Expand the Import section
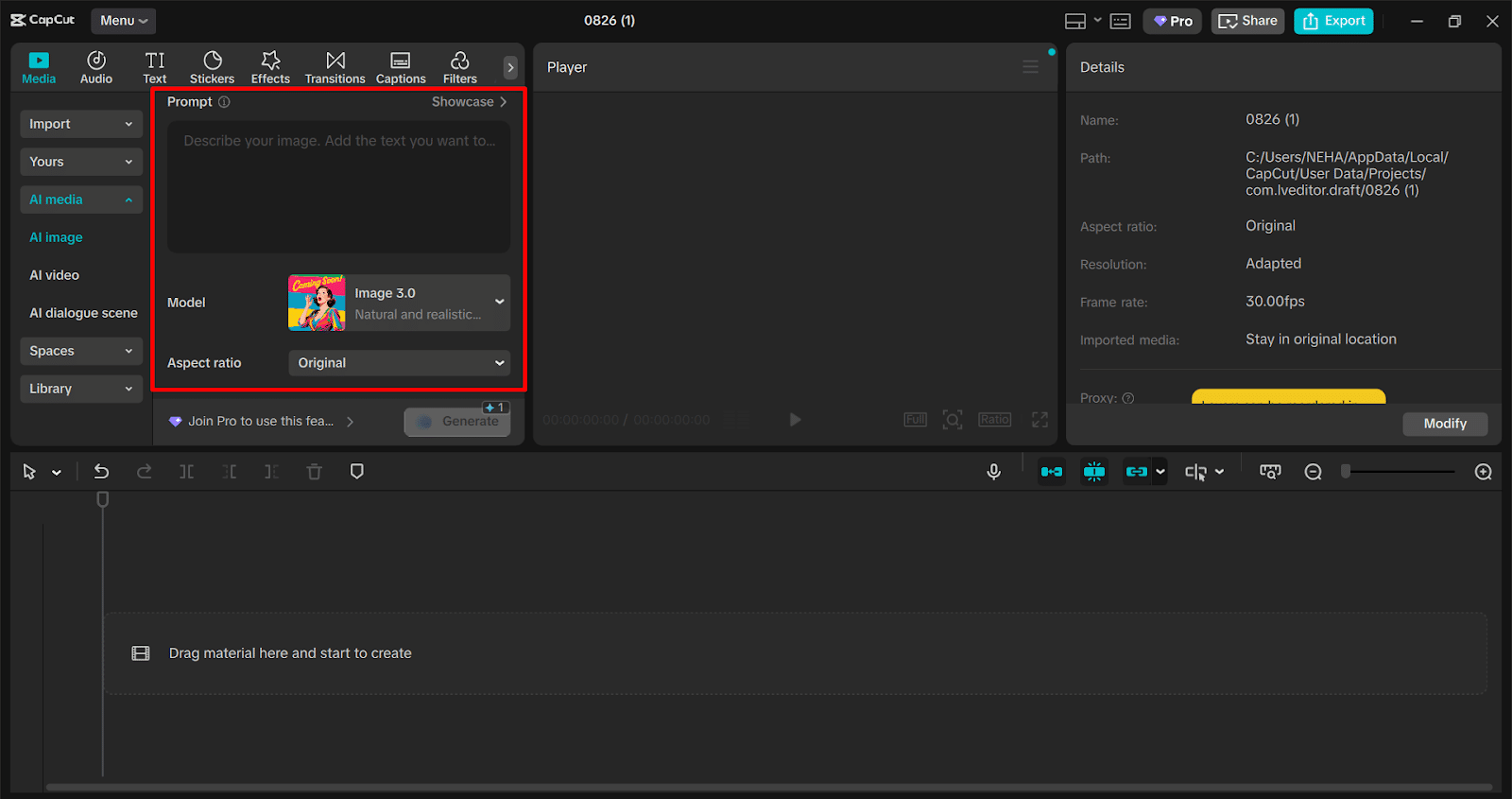The width and height of the screenshot is (1512, 799). click(81, 124)
